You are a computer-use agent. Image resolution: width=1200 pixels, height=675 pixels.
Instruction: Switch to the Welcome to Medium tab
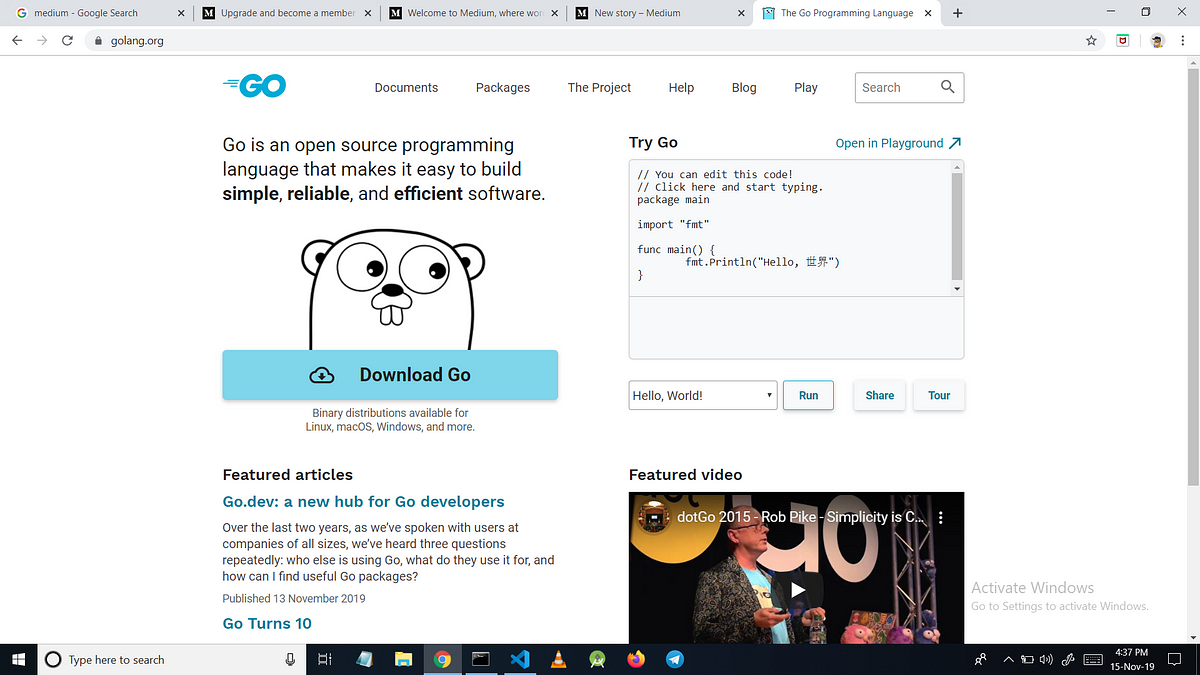point(472,13)
